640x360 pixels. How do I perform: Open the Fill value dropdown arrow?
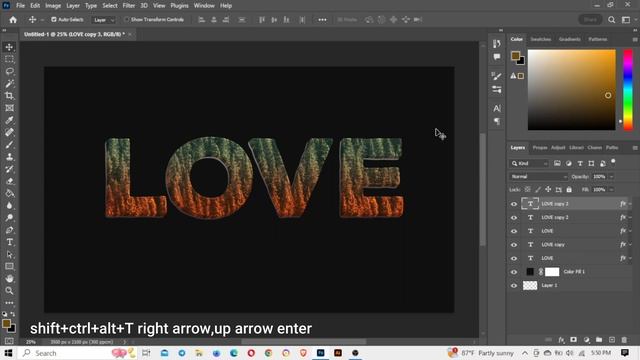[x=611, y=190]
